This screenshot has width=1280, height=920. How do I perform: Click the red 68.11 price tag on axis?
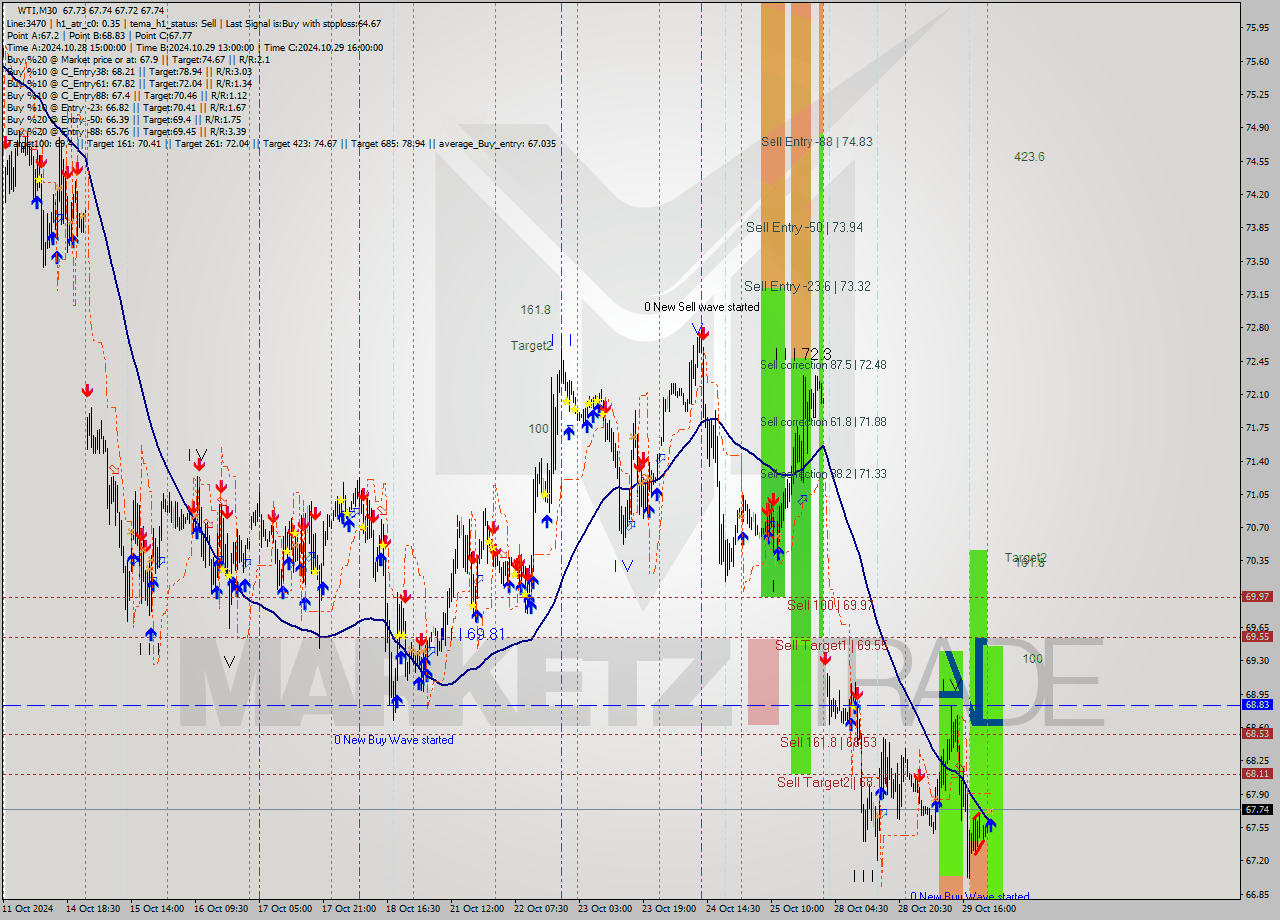[x=1257, y=774]
